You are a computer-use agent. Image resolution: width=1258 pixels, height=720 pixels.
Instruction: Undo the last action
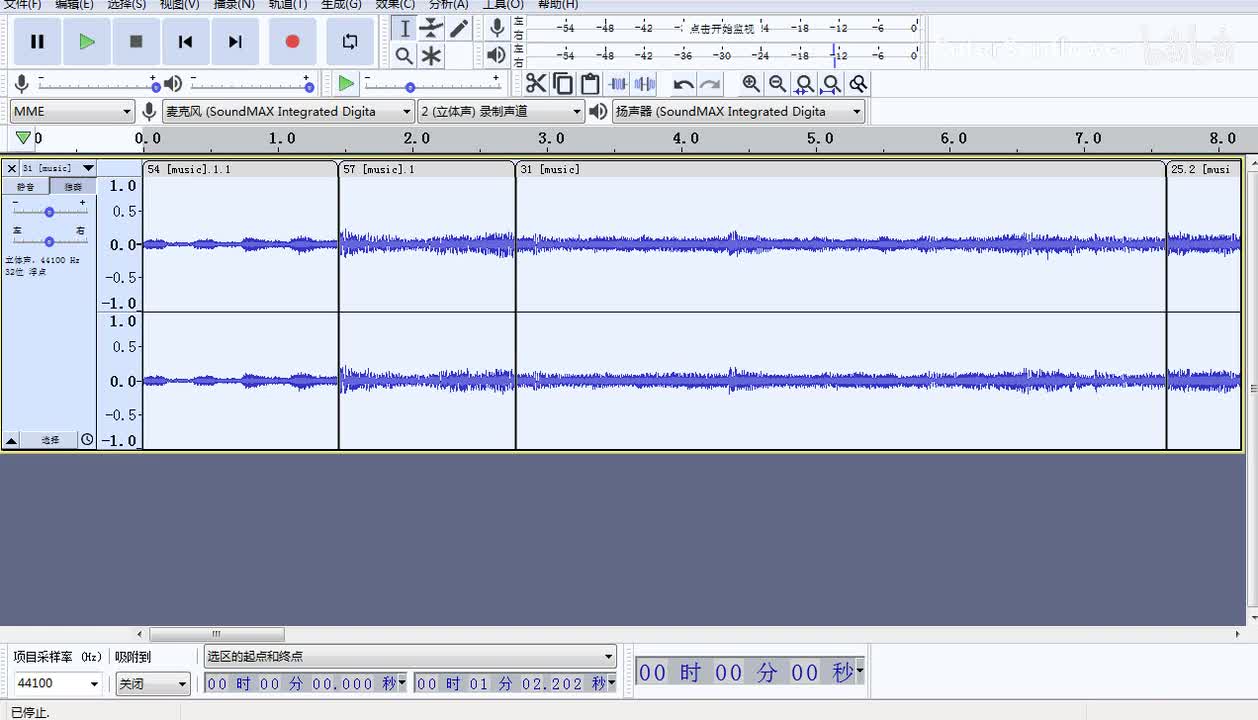coord(683,84)
